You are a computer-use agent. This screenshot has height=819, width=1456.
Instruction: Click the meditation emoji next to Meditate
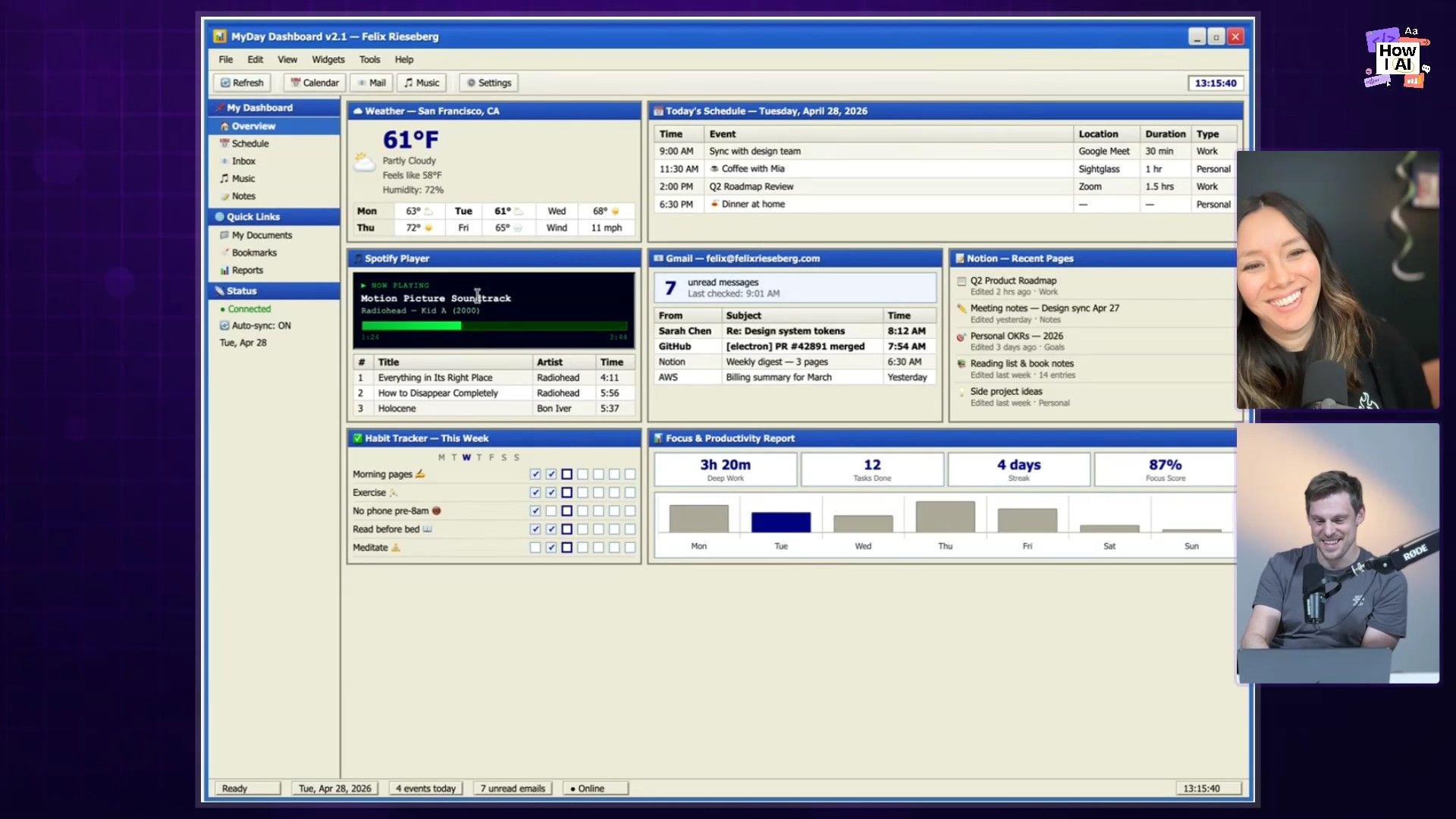point(395,548)
